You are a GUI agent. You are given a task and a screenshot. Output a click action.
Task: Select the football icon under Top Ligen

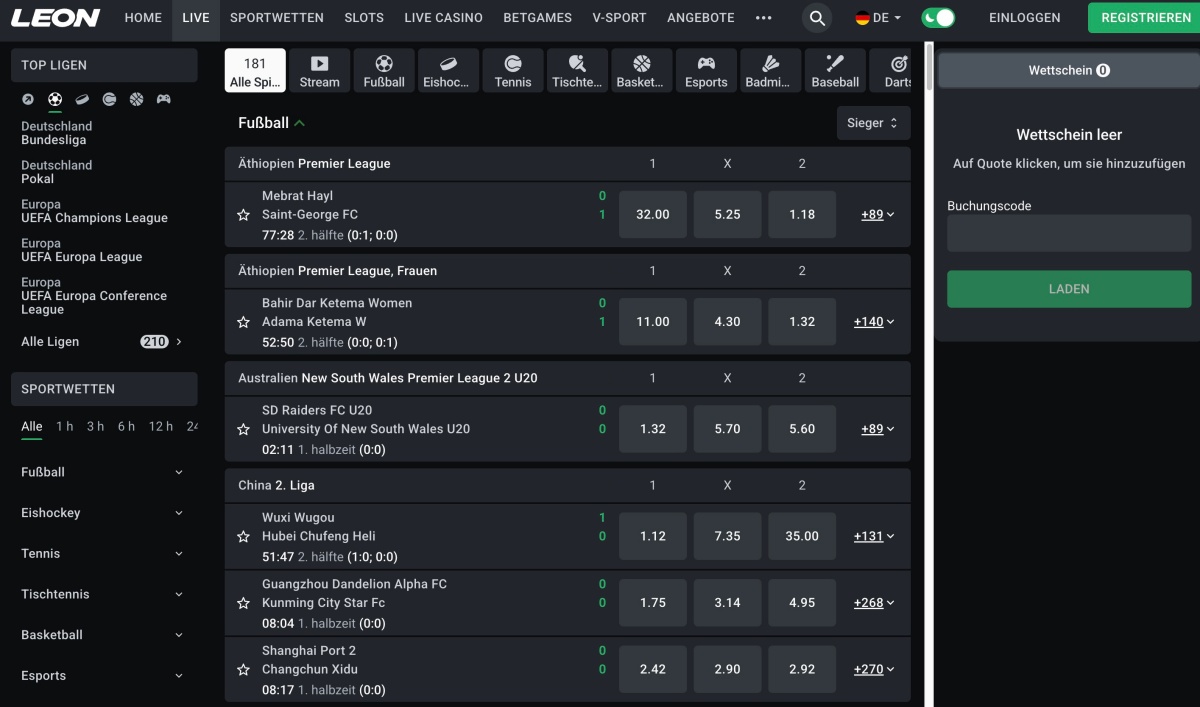tap(55, 99)
